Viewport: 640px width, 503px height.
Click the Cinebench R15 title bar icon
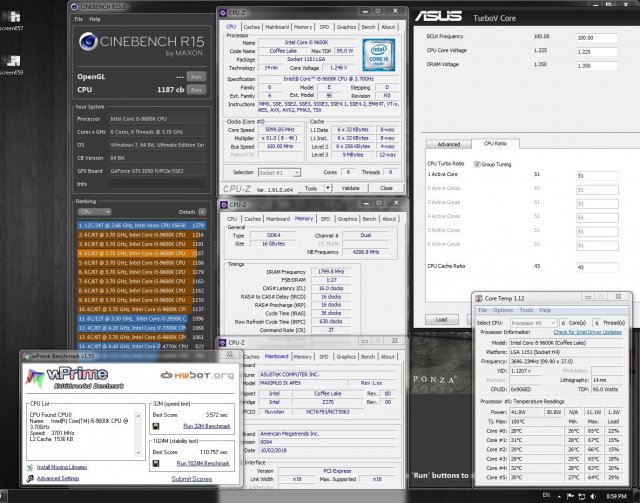[74, 7]
